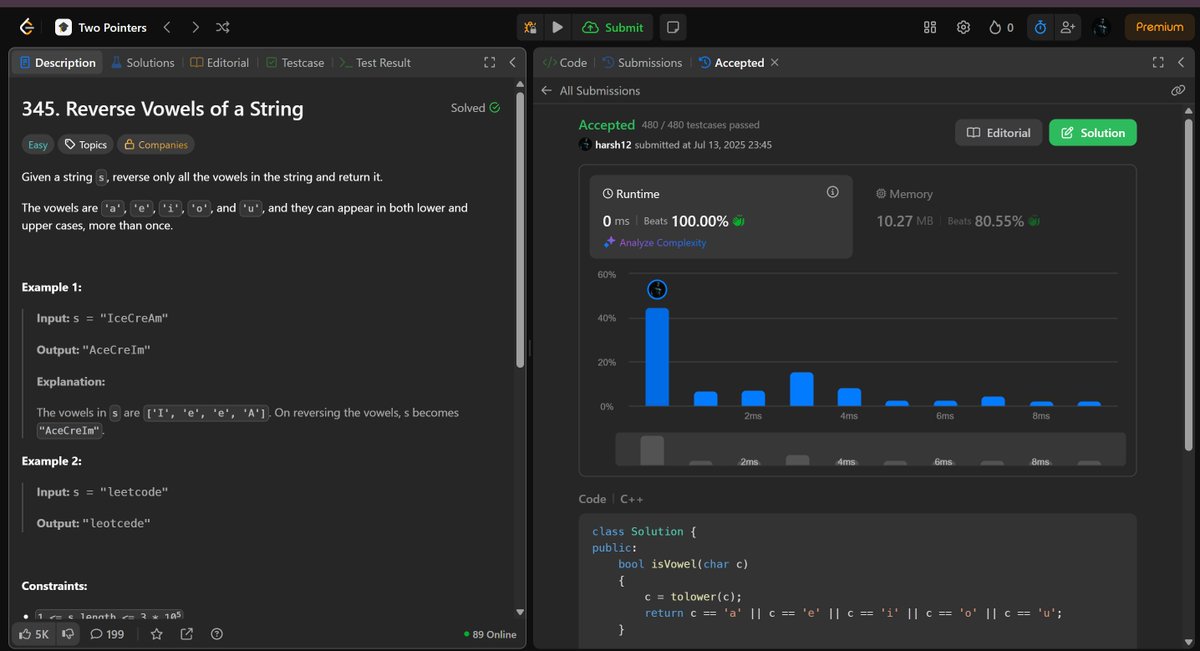The width and height of the screenshot is (1200, 651).
Task: Select the Runtime stats card
Action: tap(721, 217)
